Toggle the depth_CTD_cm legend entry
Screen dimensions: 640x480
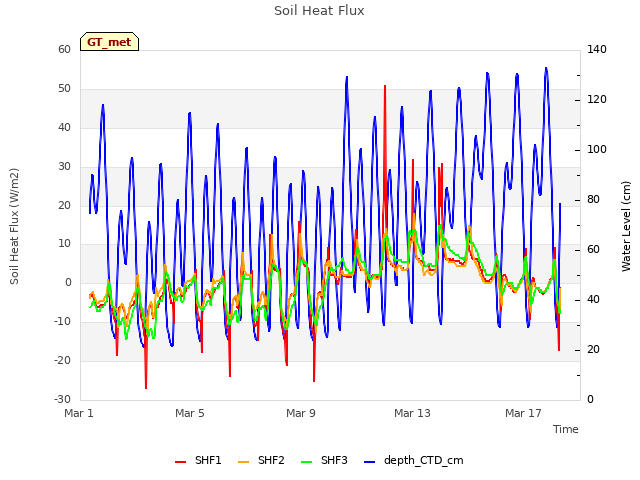click(413, 460)
